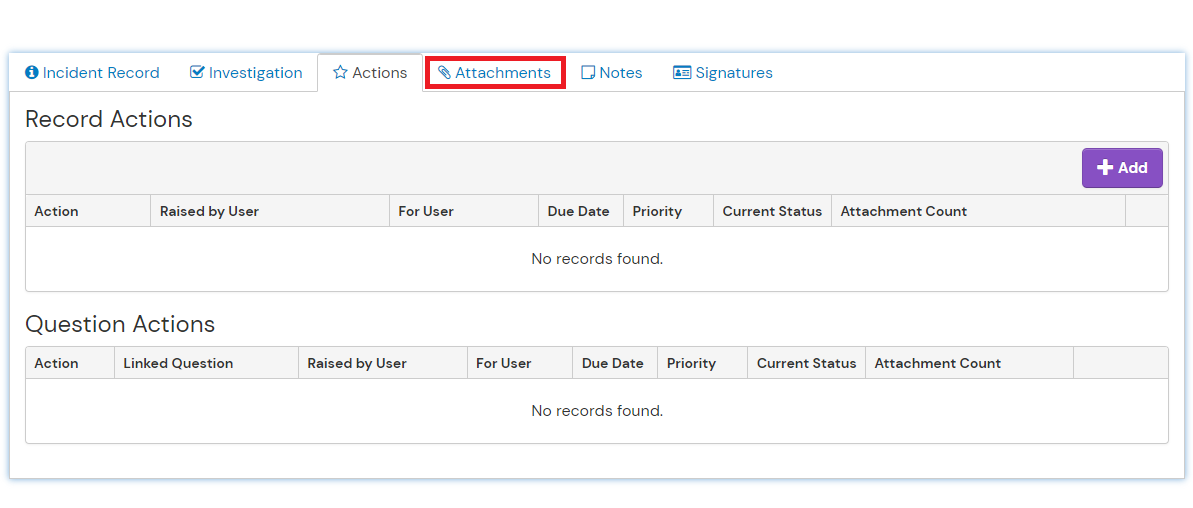Click Attachment Count header in Record Actions
This screenshot has height=508, width=1193.
coord(904,211)
